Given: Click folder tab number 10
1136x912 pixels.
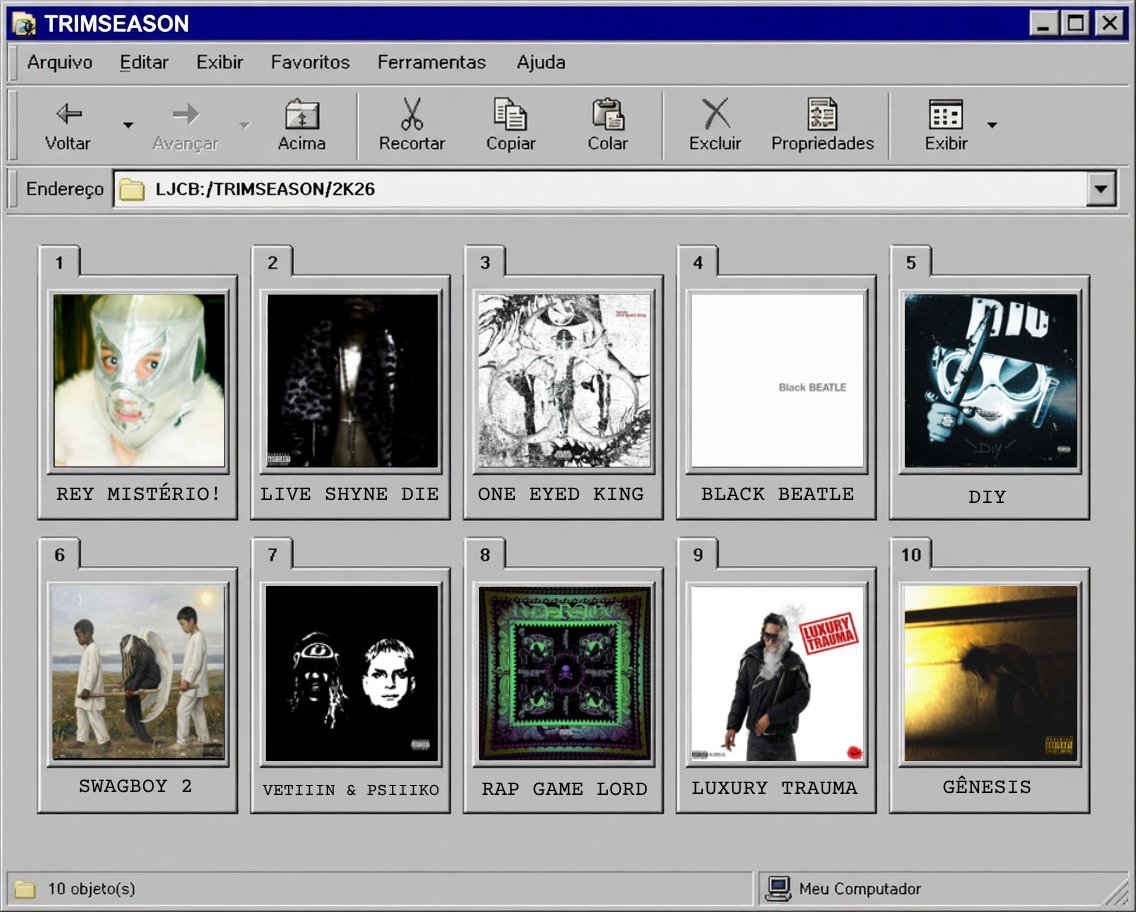Looking at the screenshot, I should tap(911, 555).
